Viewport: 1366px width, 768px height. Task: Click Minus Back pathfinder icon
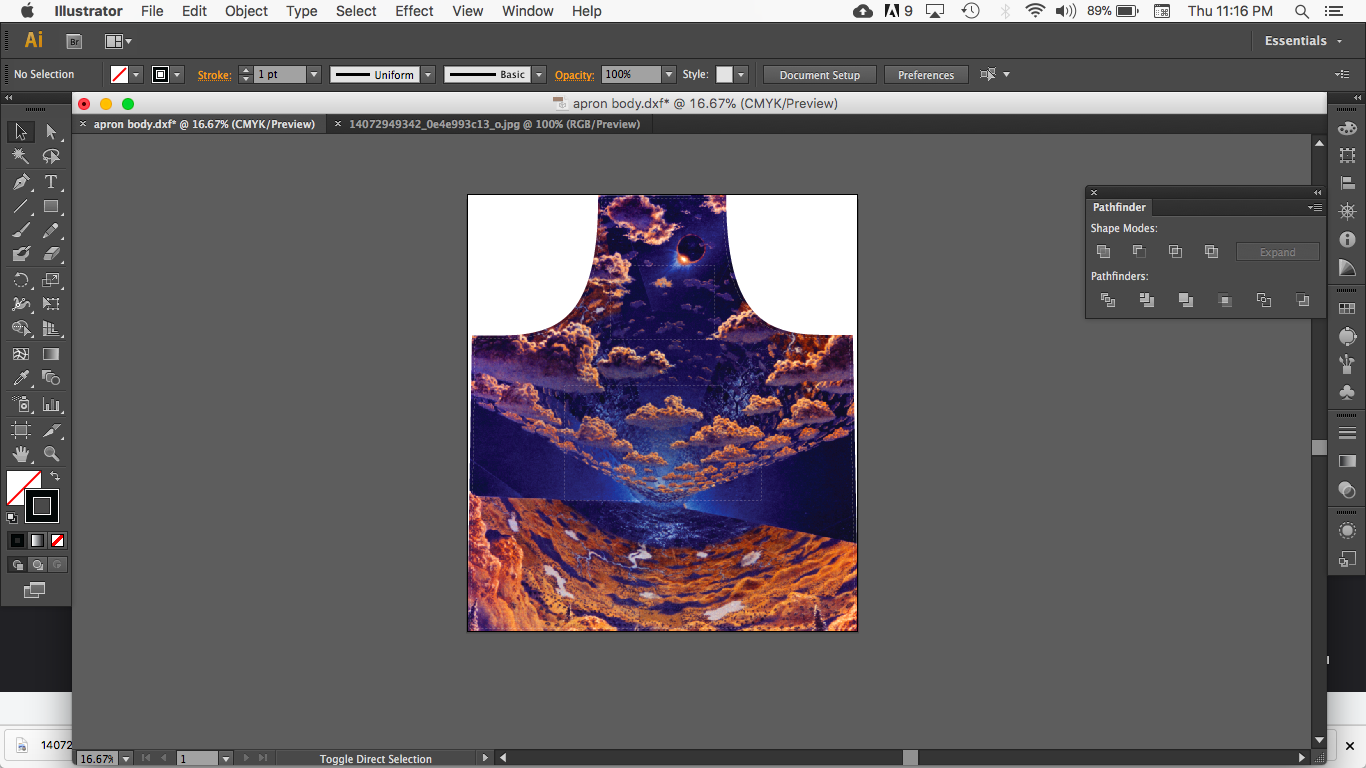1302,300
